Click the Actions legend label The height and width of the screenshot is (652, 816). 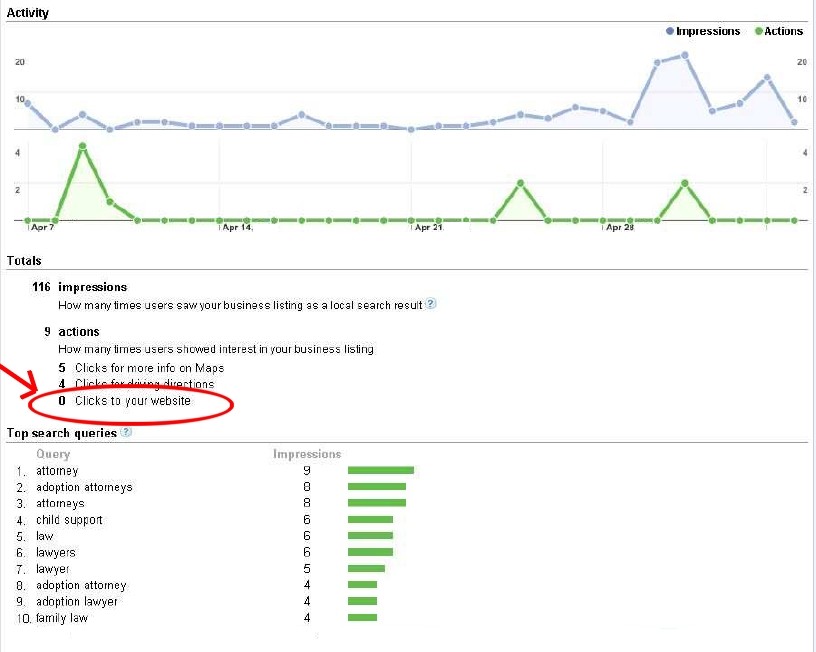[x=783, y=31]
